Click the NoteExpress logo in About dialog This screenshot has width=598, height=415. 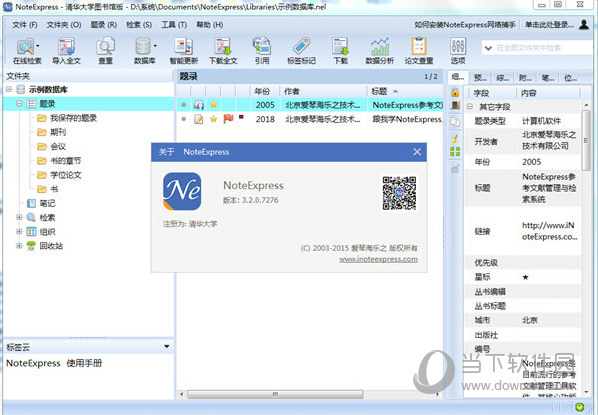click(x=182, y=191)
